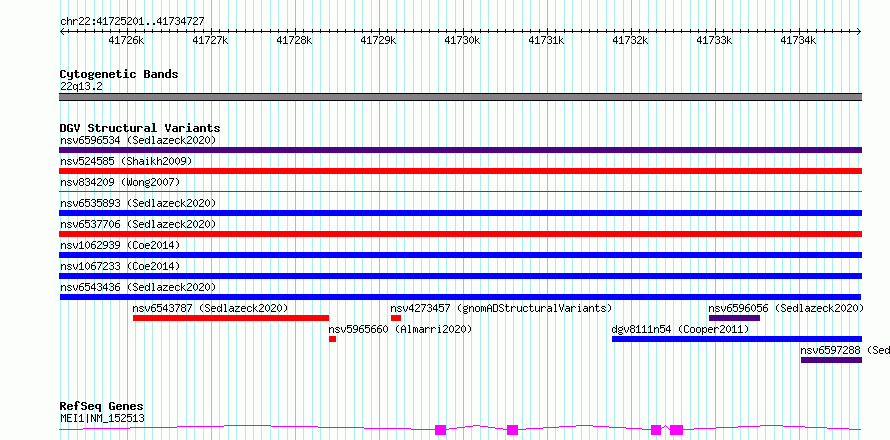Click the 41730k ruler tick label

point(463,40)
